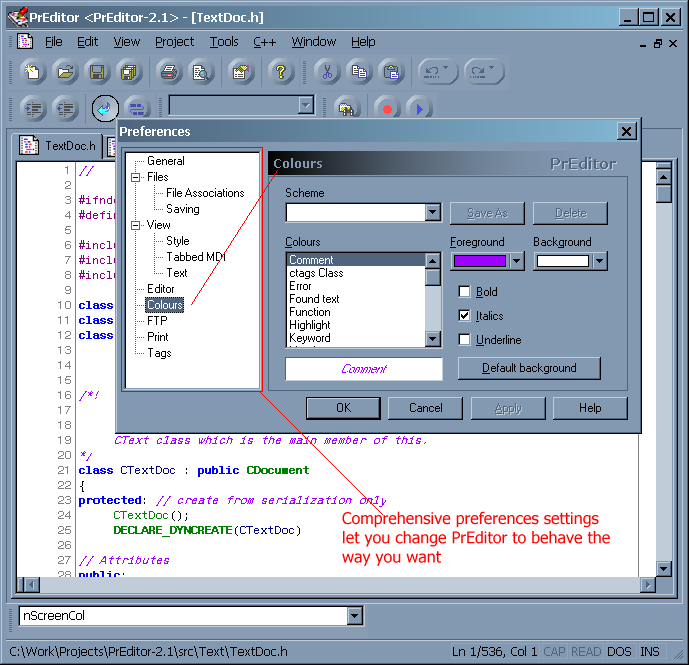Screen dimensions: 689x665
Task: Click the Unindent lines toolbar icon
Action: tap(65, 109)
